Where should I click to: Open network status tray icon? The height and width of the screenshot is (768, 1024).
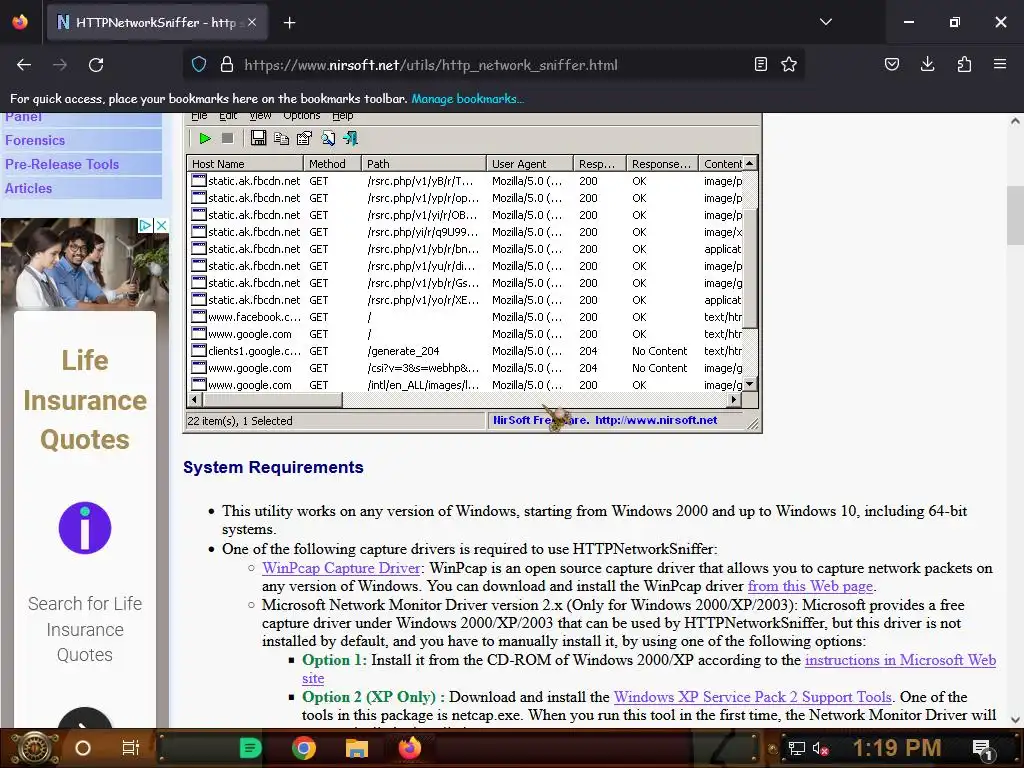[x=796, y=748]
